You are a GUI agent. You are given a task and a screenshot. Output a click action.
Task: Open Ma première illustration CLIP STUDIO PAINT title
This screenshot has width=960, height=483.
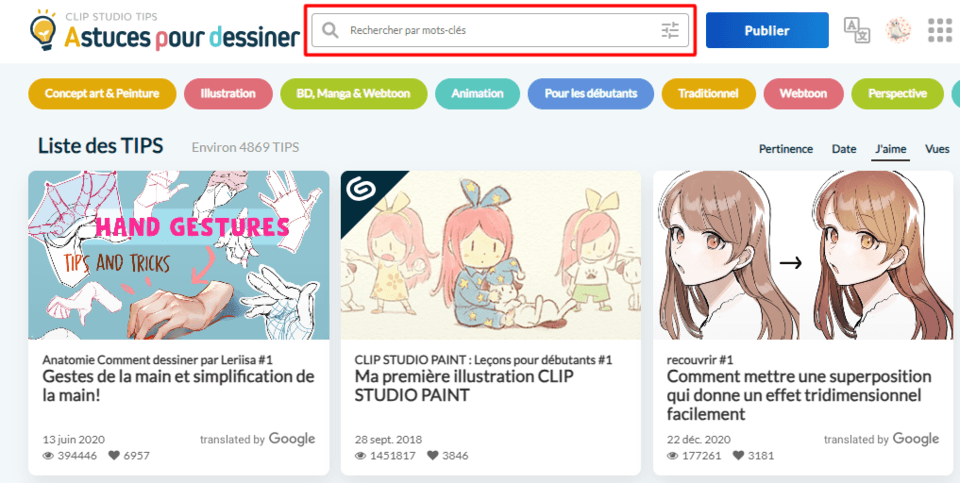pos(464,386)
